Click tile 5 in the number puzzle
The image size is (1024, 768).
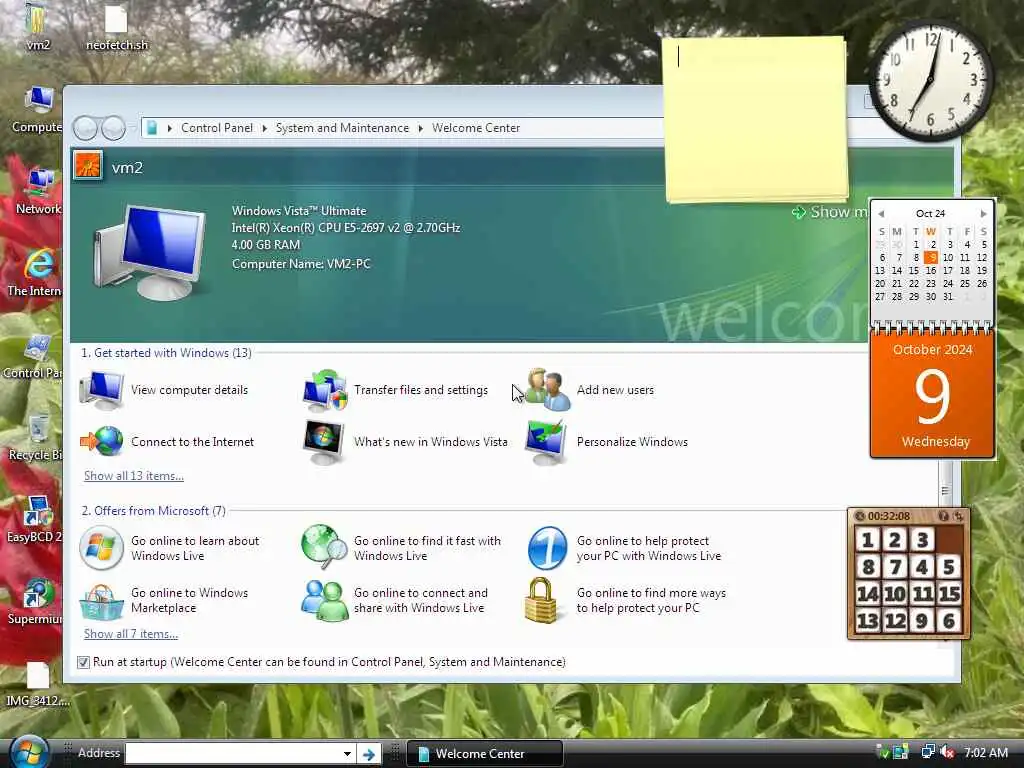[949, 566]
